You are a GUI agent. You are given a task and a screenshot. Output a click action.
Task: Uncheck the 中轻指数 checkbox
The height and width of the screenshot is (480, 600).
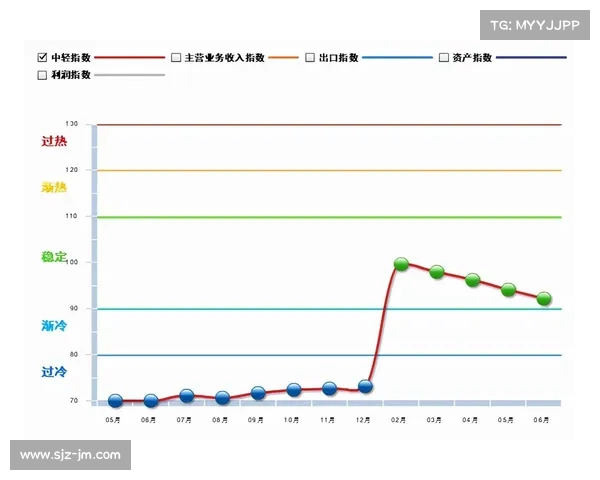pyautogui.click(x=42, y=58)
